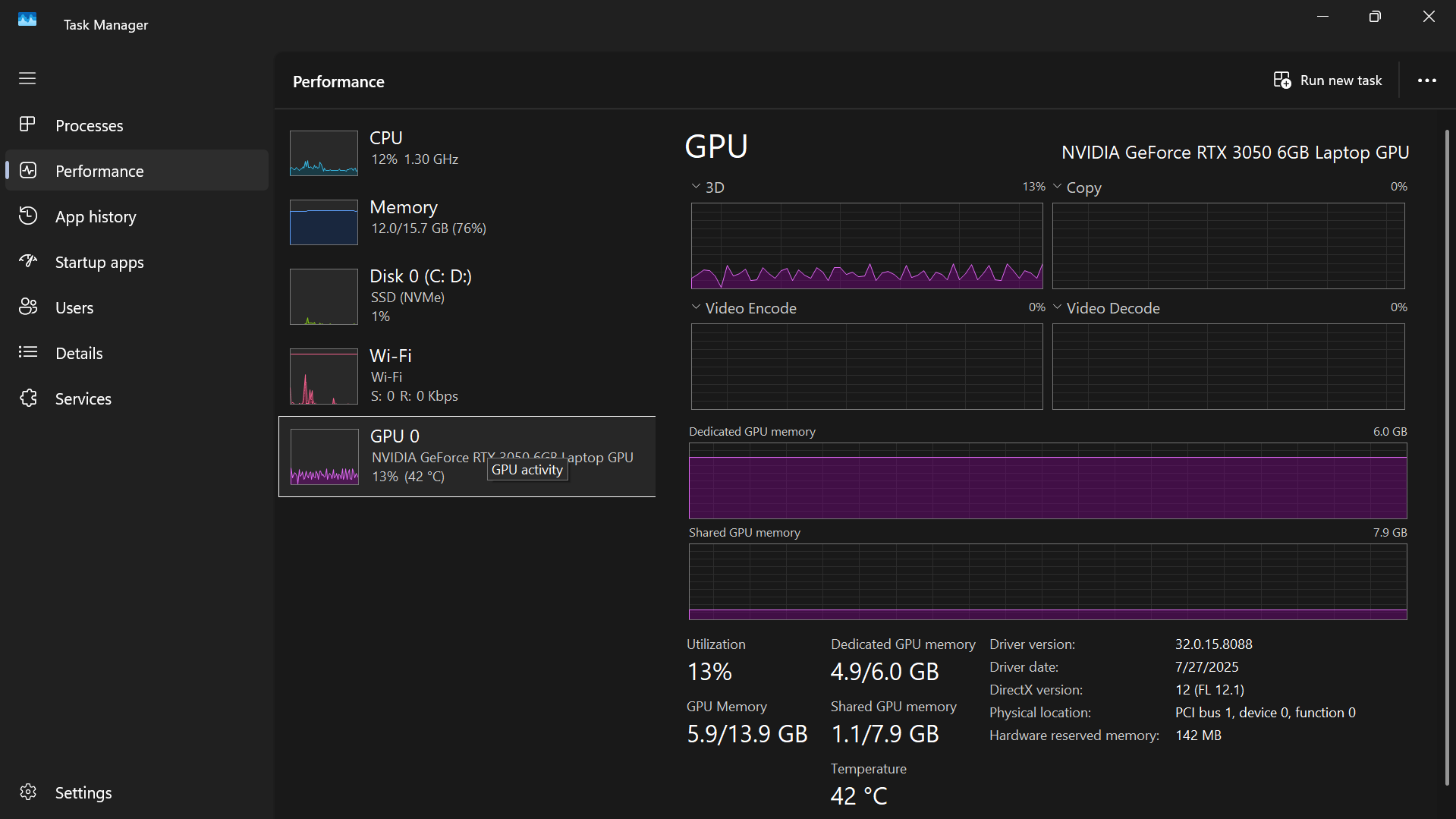Click the Task Manager app icon in title bar
Screen dimensions: 1456x819
click(x=27, y=20)
